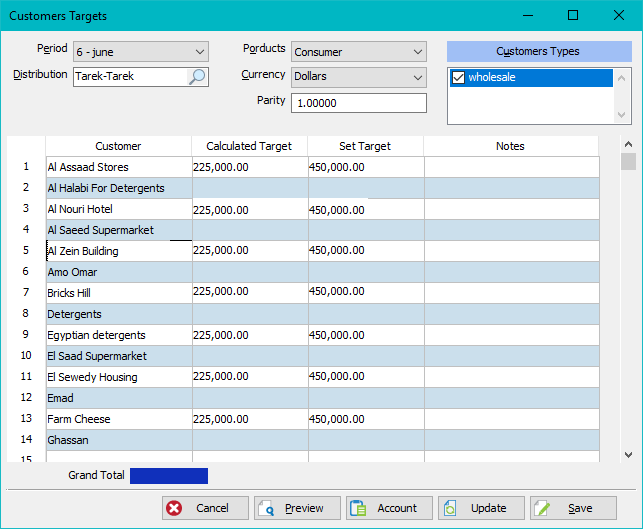Click the Save button label
The image size is (643, 529).
click(x=580, y=508)
